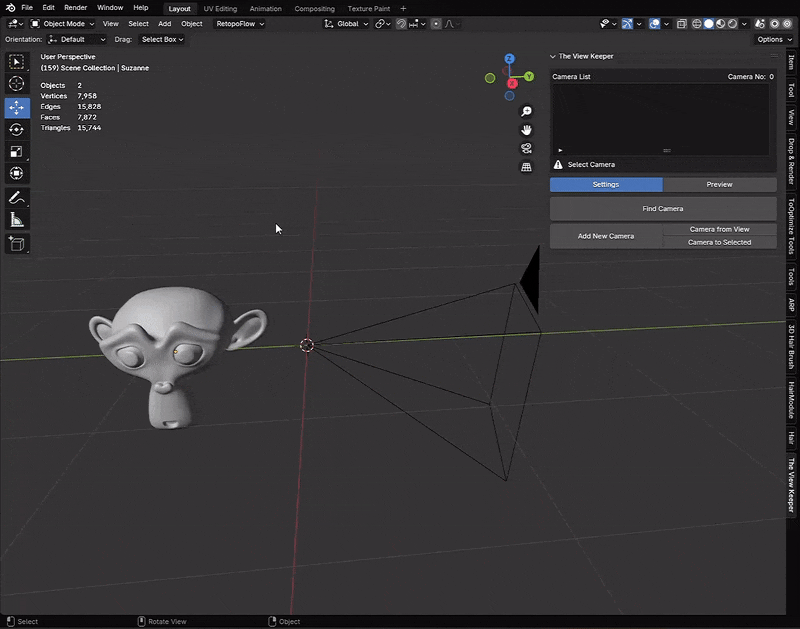Toggle X-ray mode
Screen dimensions: 800x629
(682, 24)
